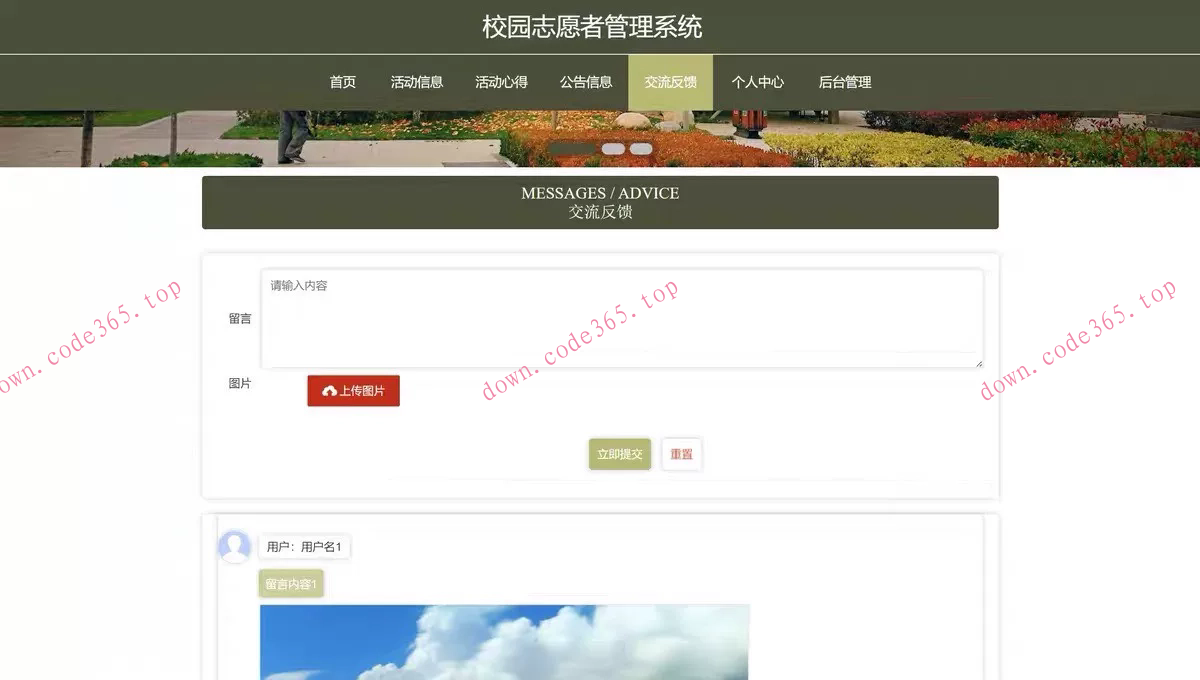Viewport: 1200px width, 680px height.
Task: Reset the form with 重置 button
Action: coord(681,453)
